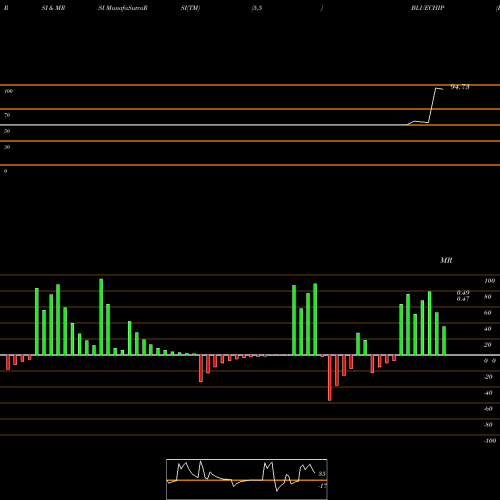Click the RSI 70 axis label
Viewport: 500px width, 500px height.
[x=7, y=115]
